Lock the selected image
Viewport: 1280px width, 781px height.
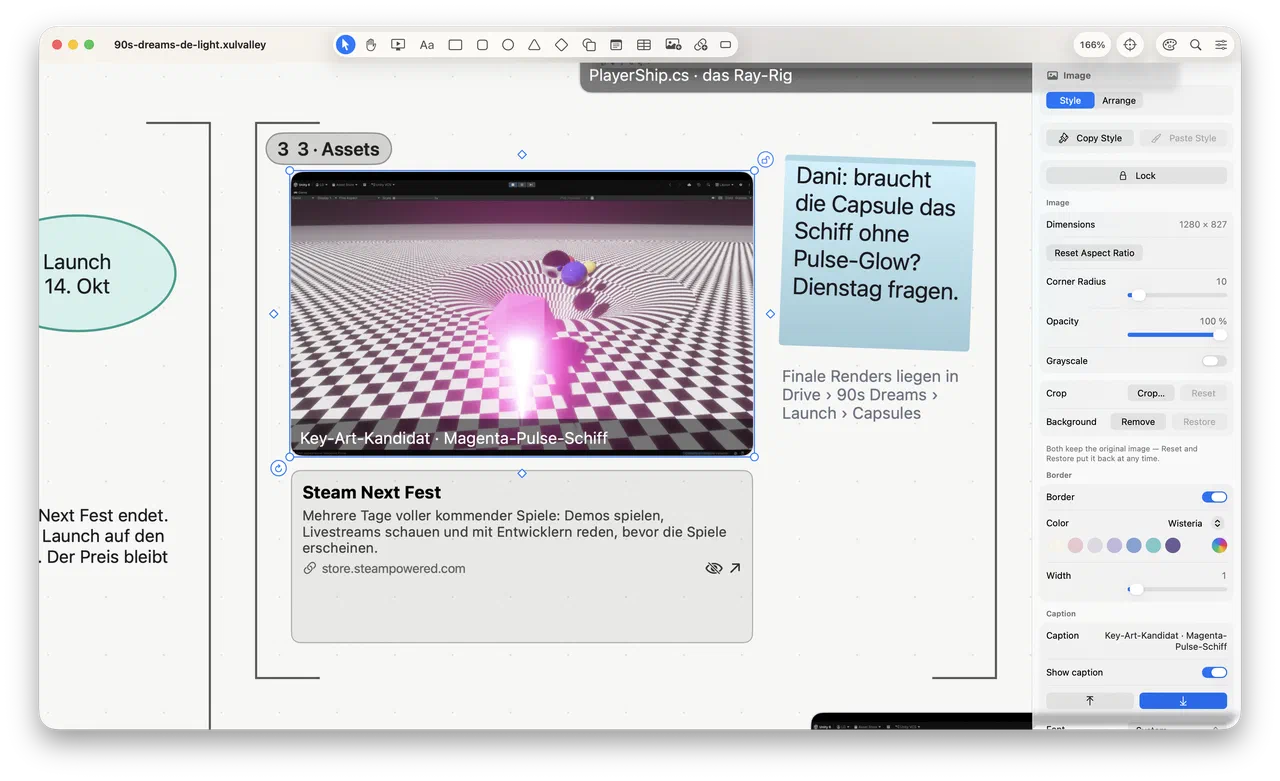pyautogui.click(x=1136, y=176)
